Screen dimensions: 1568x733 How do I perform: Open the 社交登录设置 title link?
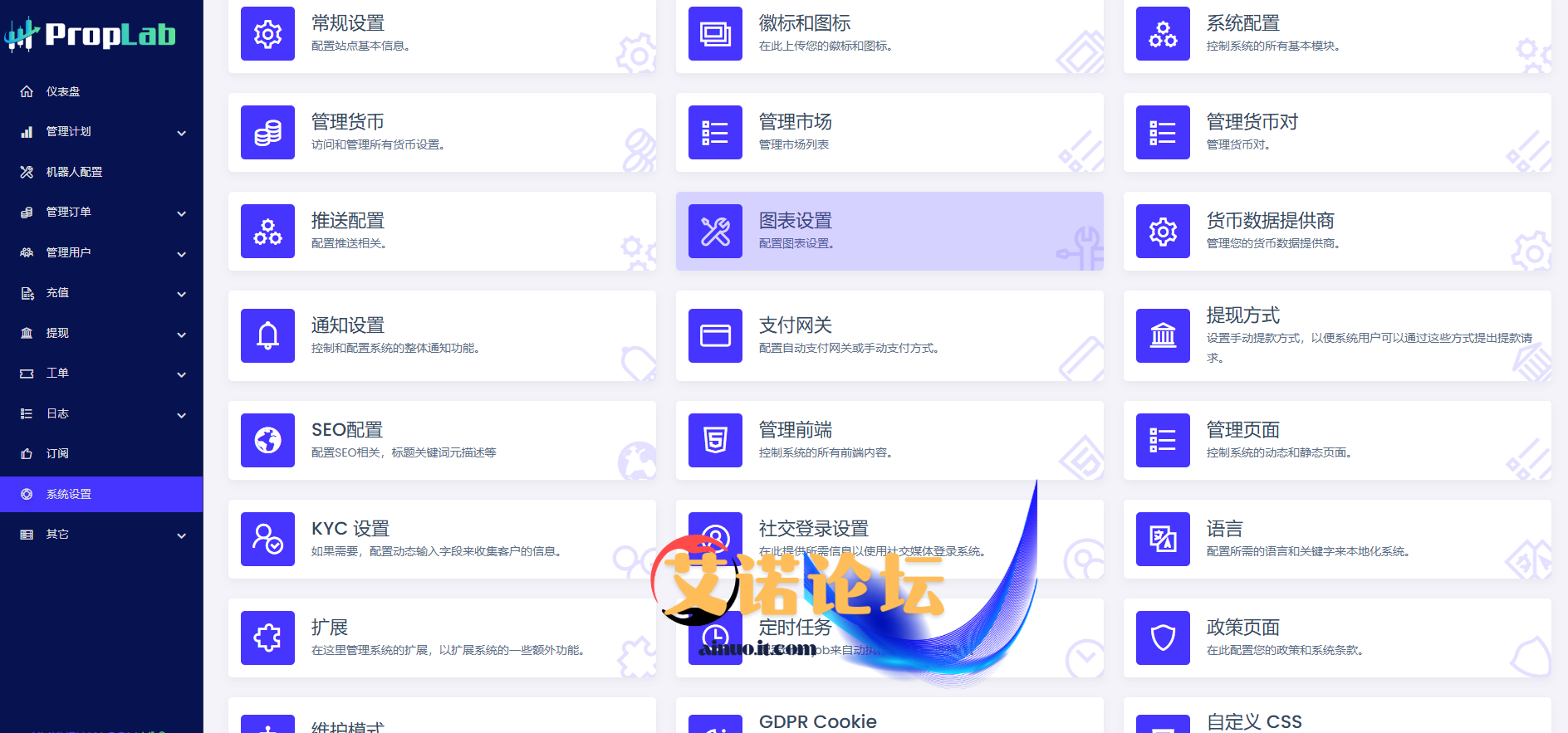pos(814,529)
